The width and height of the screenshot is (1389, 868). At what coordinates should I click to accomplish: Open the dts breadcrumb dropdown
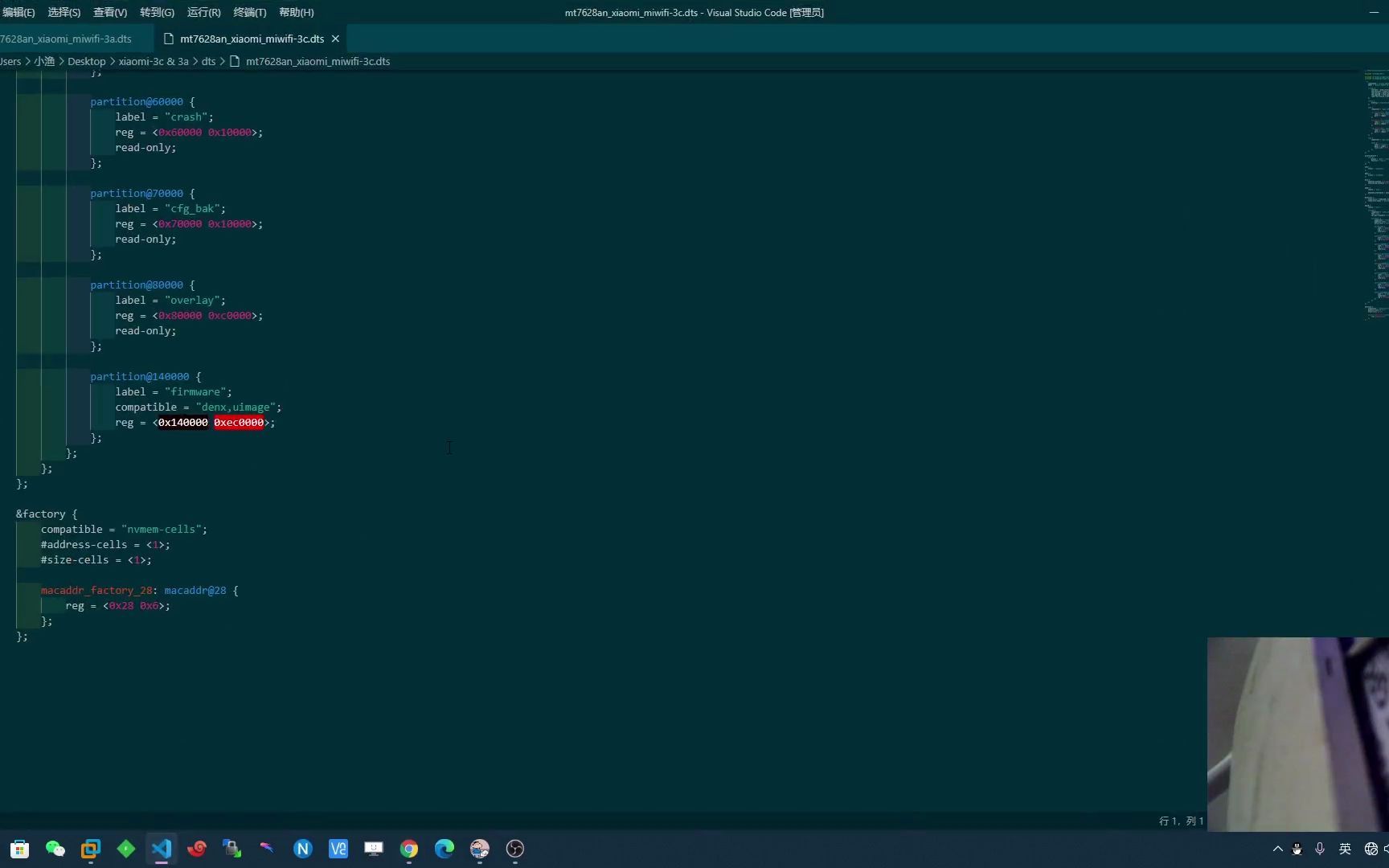208,61
